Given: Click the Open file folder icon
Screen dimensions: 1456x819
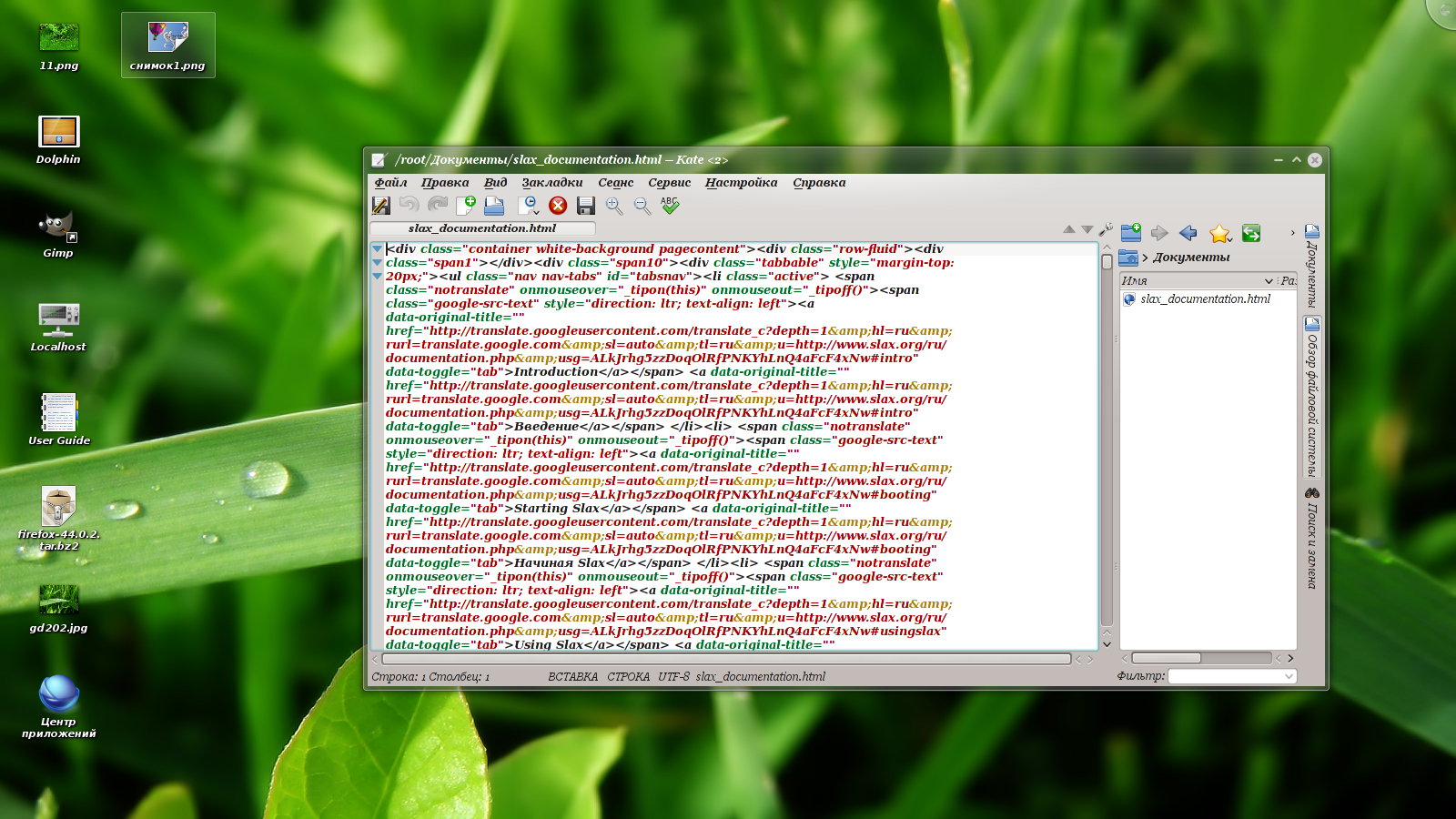Looking at the screenshot, I should tap(494, 207).
